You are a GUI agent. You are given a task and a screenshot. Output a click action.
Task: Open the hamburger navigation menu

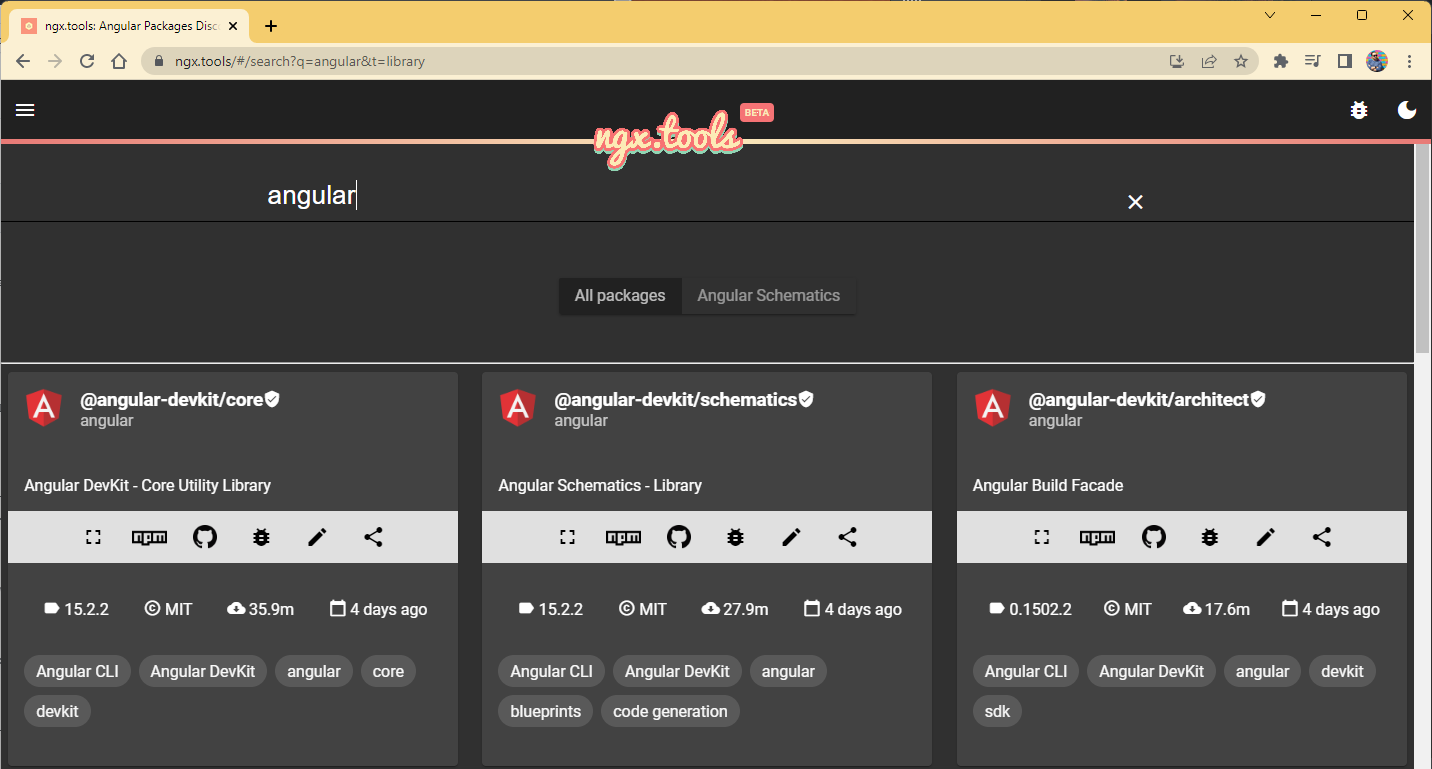tap(25, 111)
